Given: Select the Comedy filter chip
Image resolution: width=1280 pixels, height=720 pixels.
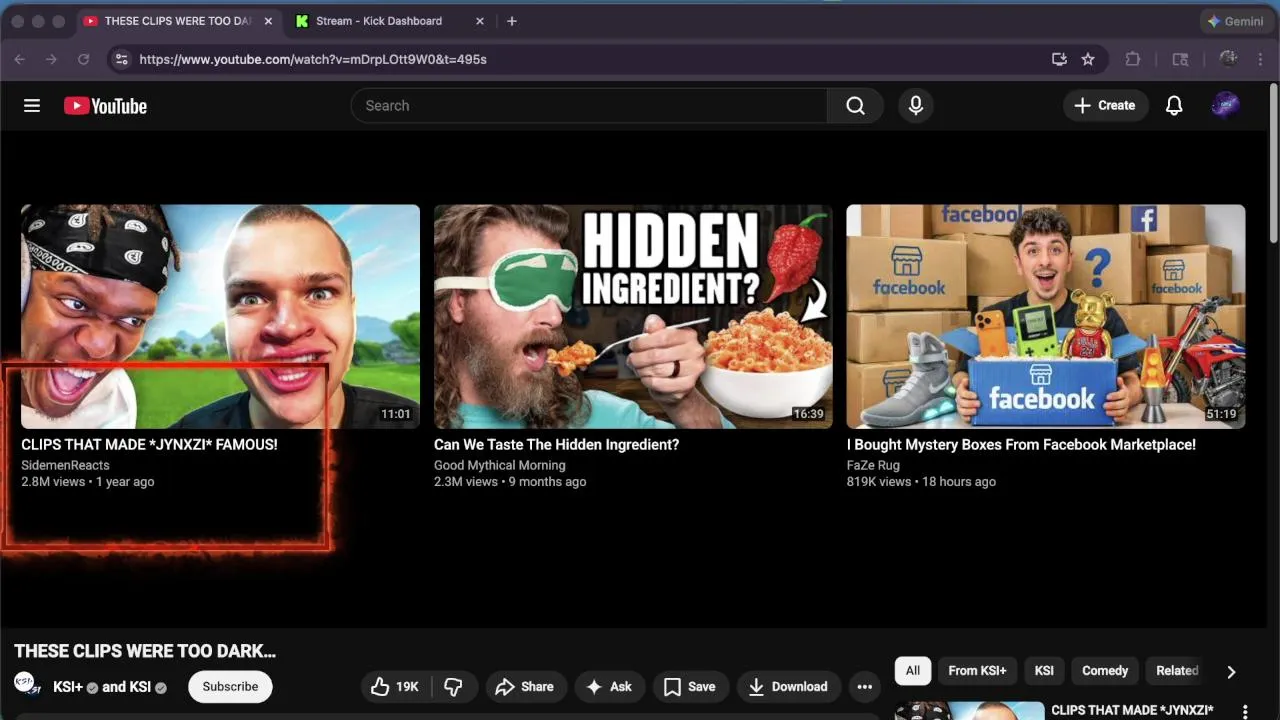Looking at the screenshot, I should point(1105,671).
